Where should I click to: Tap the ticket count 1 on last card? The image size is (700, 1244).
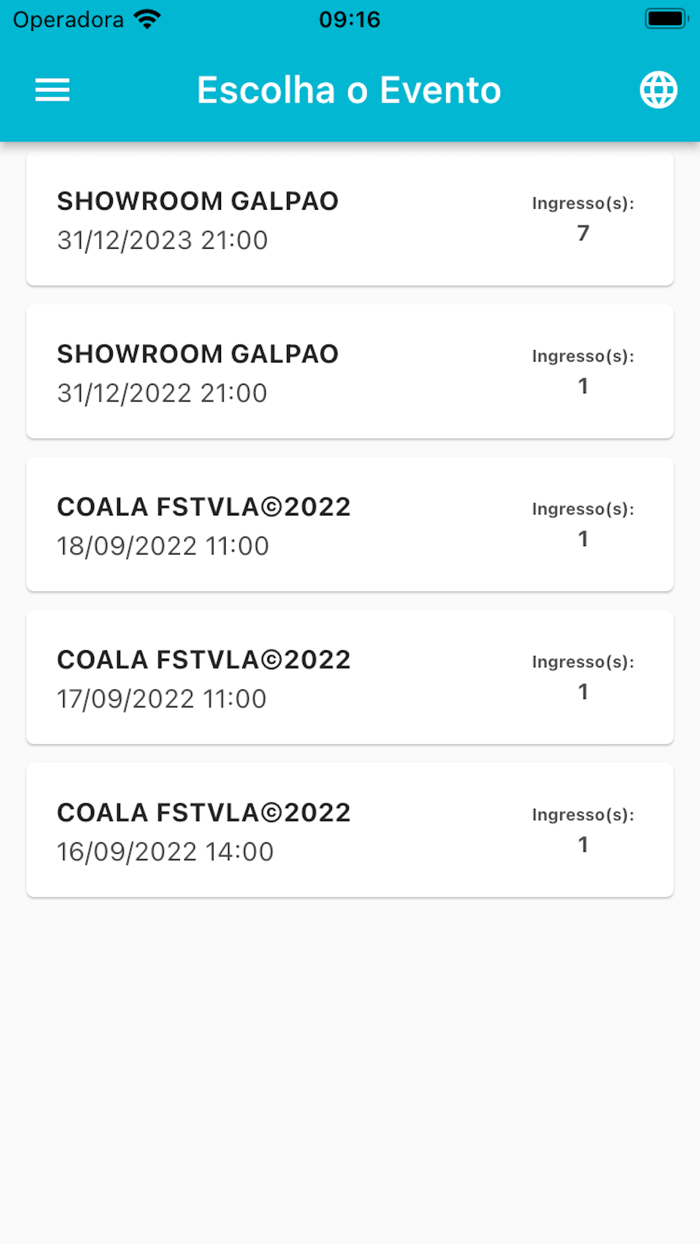tap(583, 844)
